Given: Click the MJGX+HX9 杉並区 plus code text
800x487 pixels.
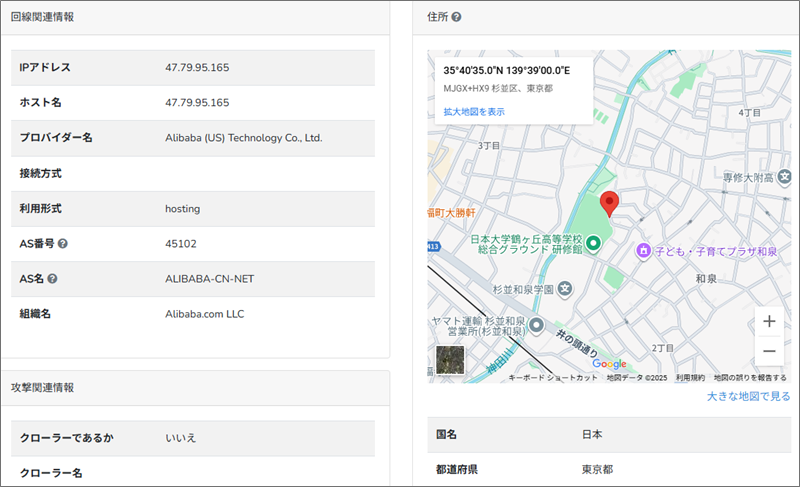Looking at the screenshot, I should coord(498,88).
